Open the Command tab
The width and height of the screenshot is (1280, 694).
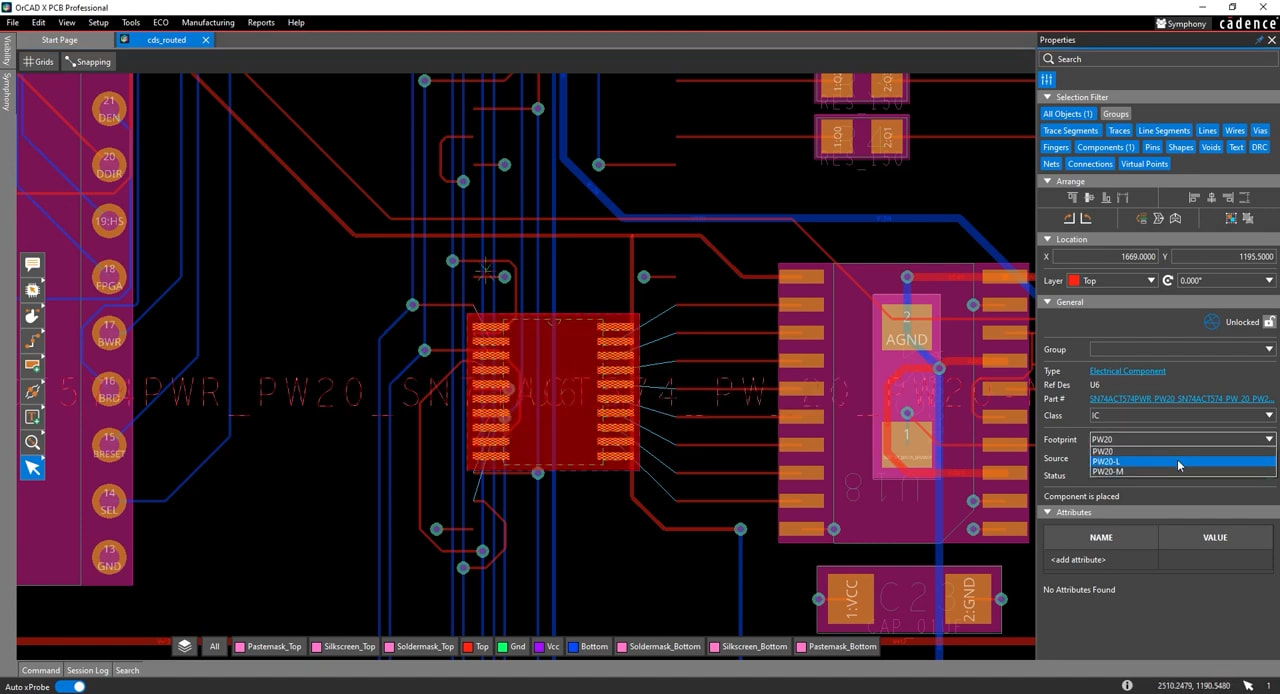tap(41, 670)
